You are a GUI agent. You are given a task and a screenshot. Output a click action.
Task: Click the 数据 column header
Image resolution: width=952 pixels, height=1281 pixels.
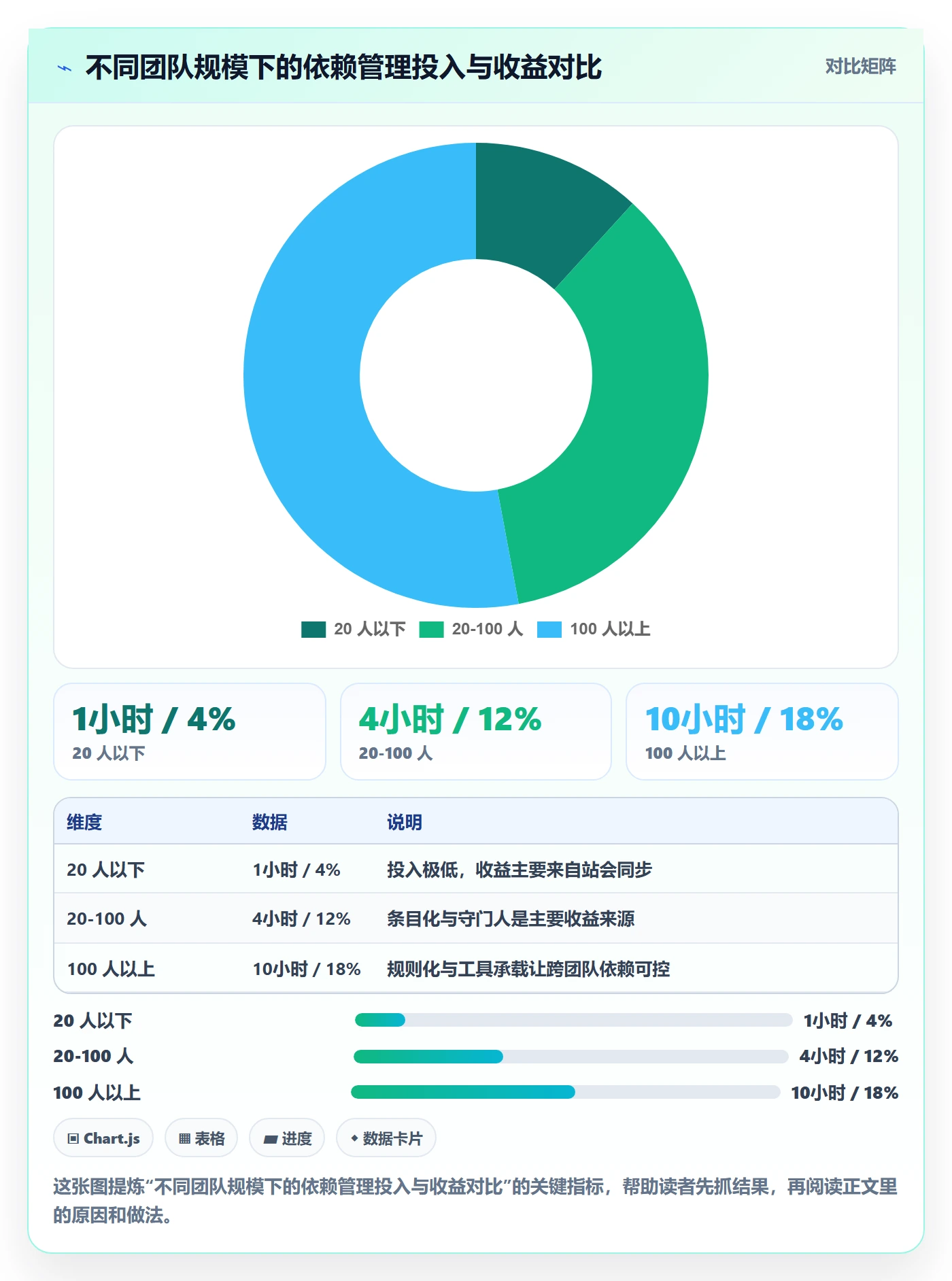click(x=269, y=822)
